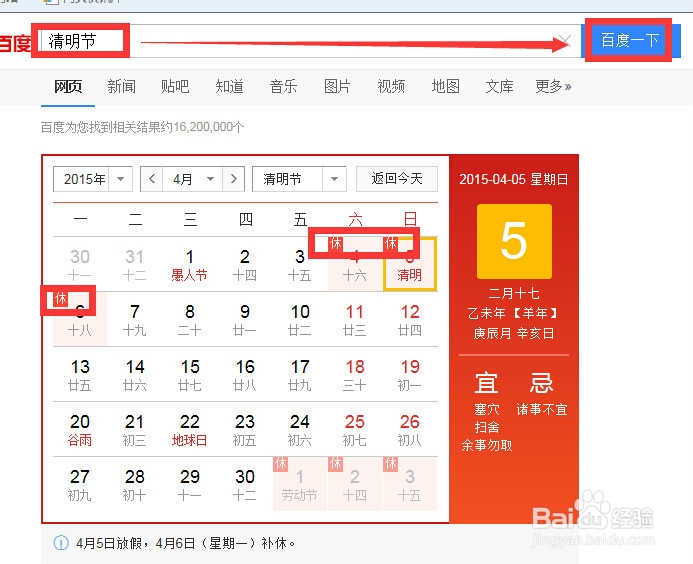Select April 30 十二 date cell
Viewport: 693px width, 564px height.
245,484
